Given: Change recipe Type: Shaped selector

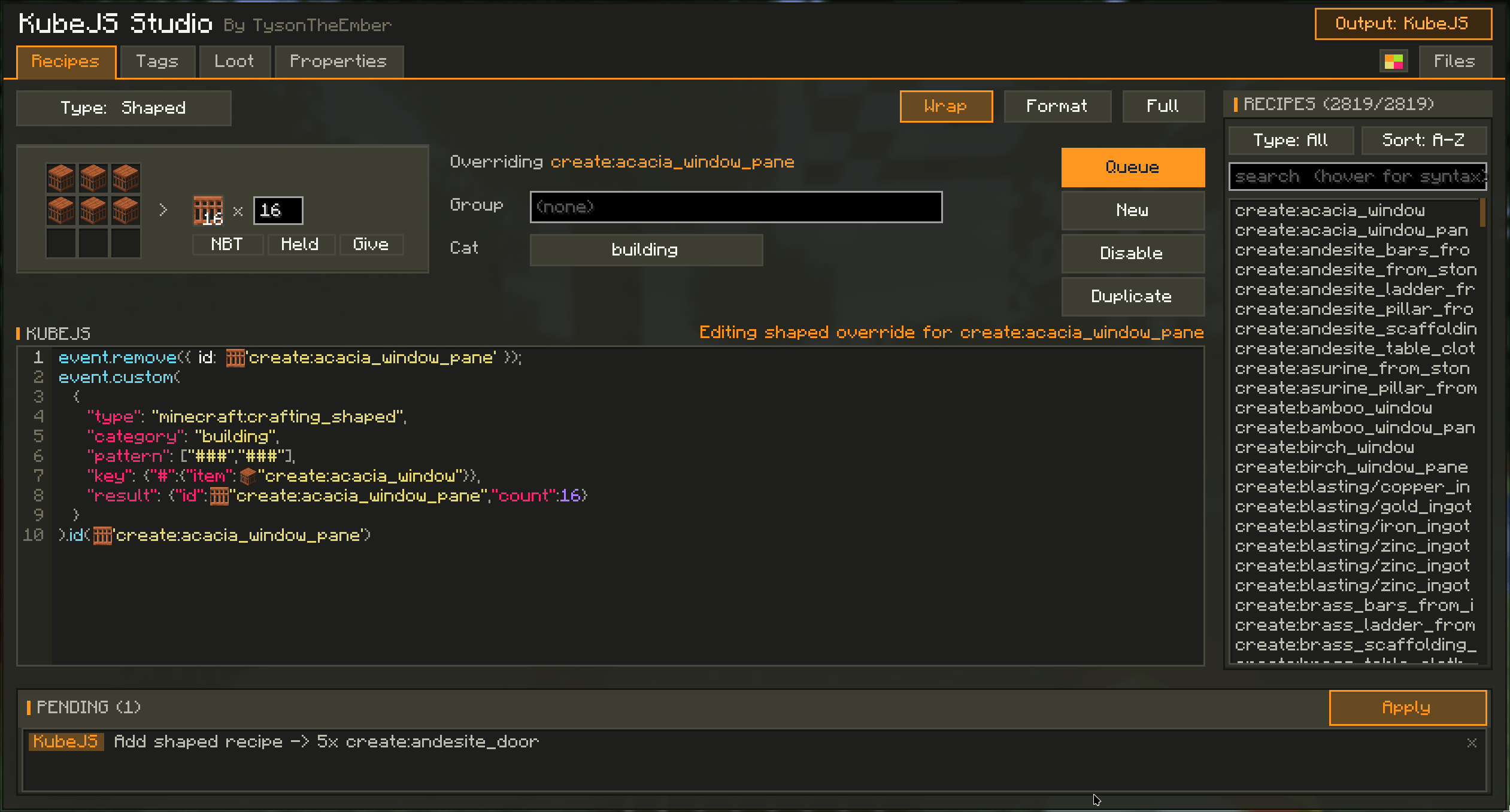Looking at the screenshot, I should (x=124, y=108).
